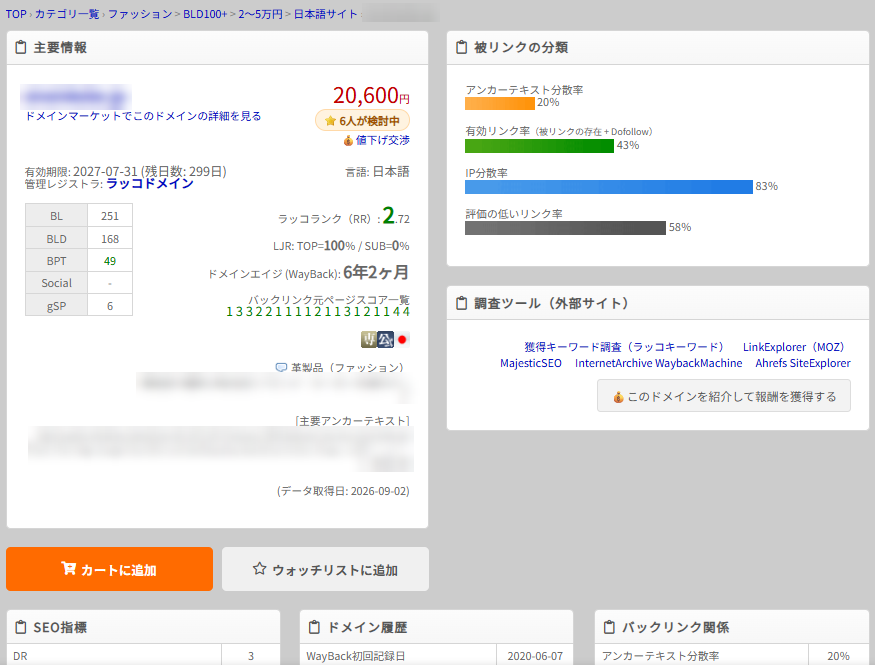
Task: Click the green 有効リンク率 bar
Action: (x=539, y=146)
